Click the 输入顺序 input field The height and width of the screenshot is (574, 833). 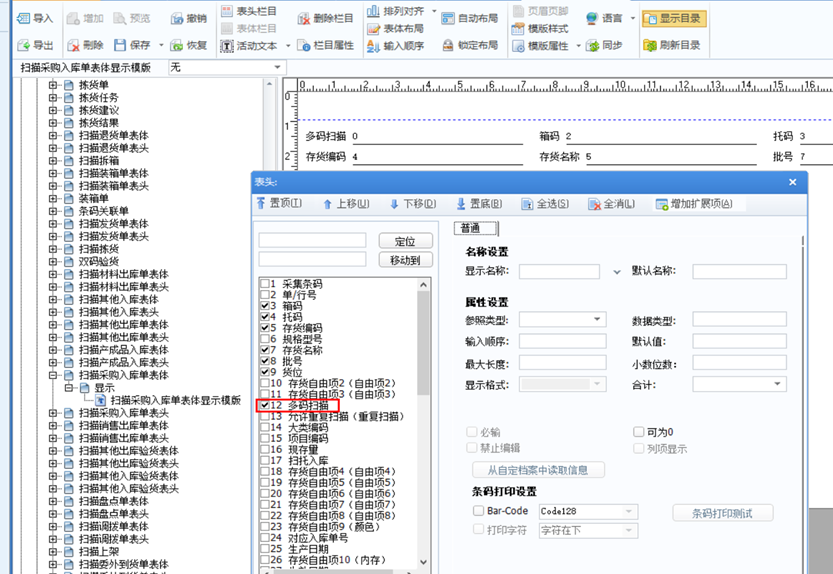coord(562,341)
